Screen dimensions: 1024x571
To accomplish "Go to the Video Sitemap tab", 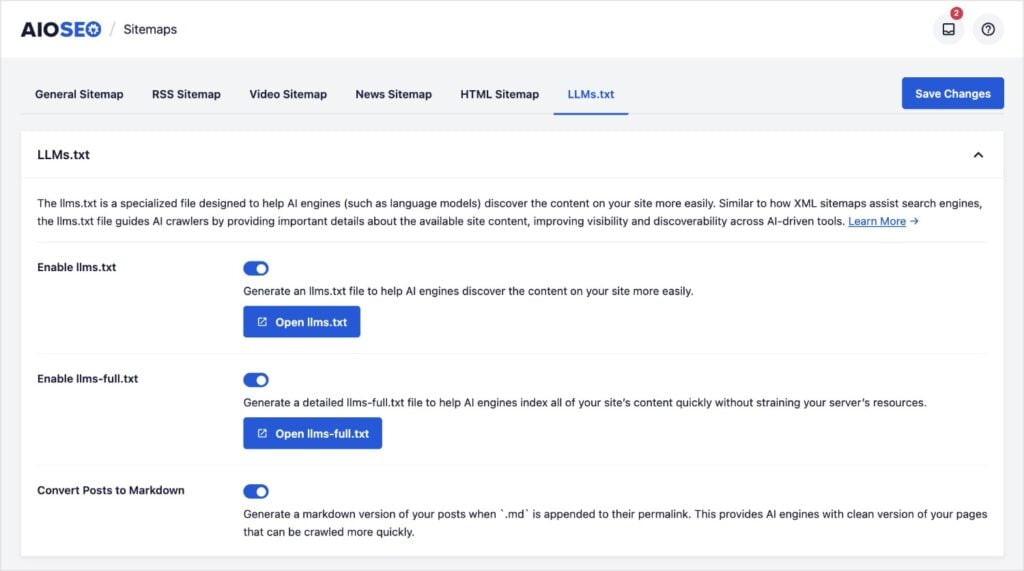I will point(288,94).
